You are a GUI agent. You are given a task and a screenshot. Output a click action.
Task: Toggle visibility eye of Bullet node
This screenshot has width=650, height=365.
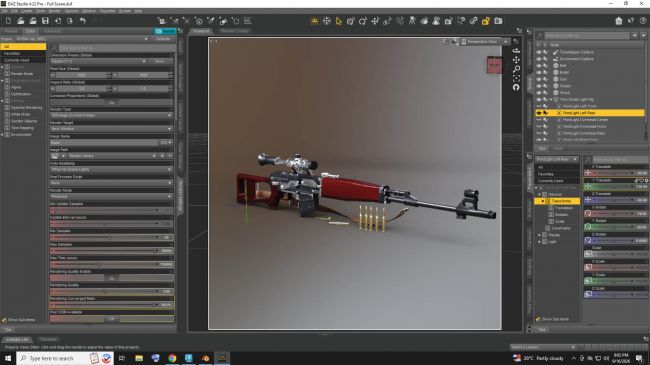pyautogui.click(x=539, y=72)
